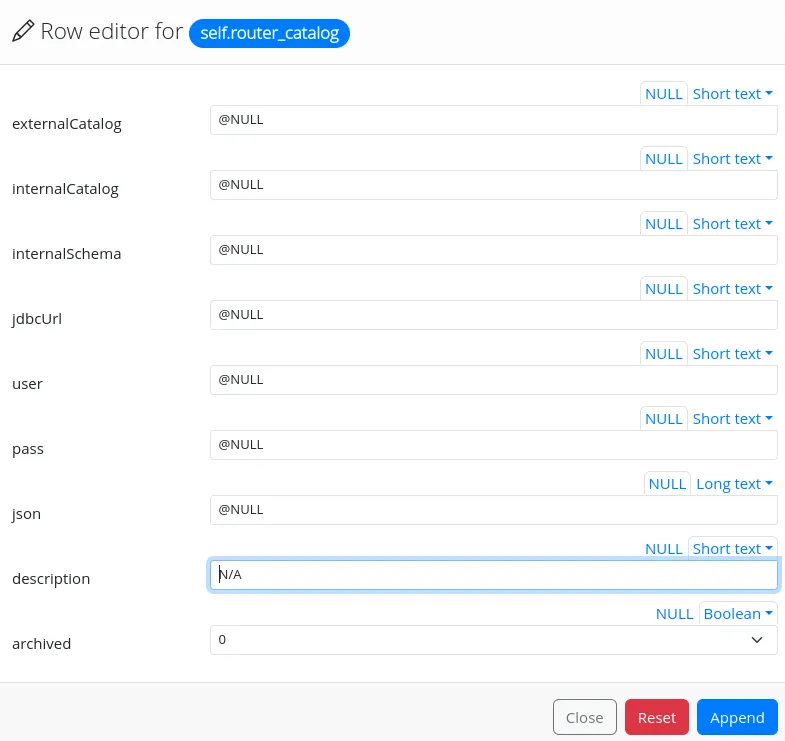Focus the description input field

[493, 575]
